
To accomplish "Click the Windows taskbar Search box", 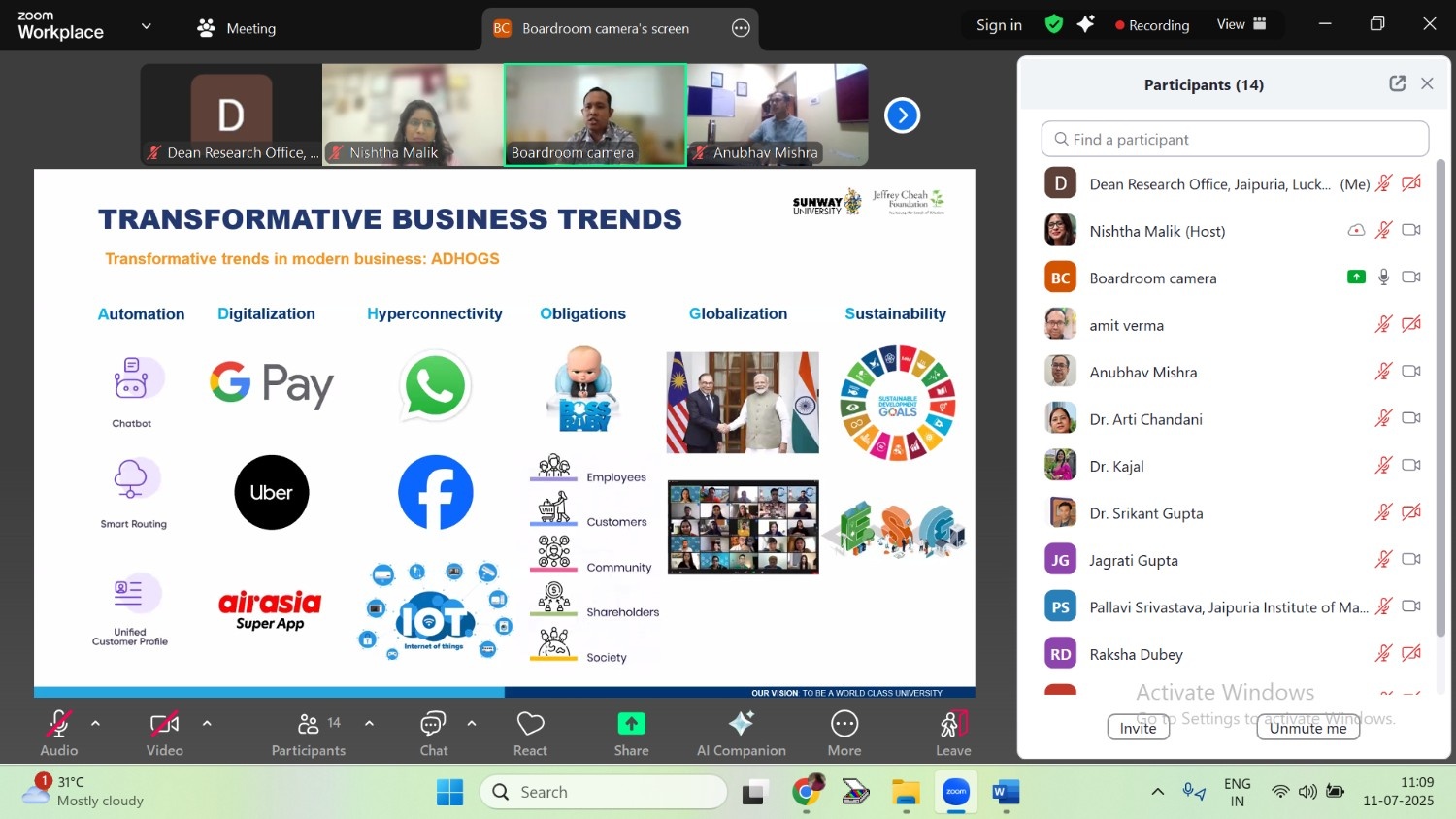I will click(x=603, y=792).
